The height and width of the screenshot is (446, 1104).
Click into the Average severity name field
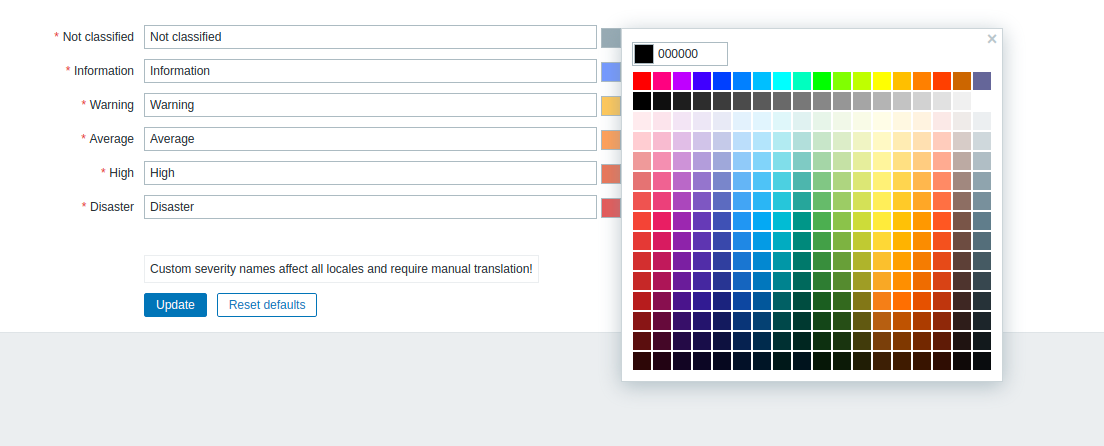370,139
